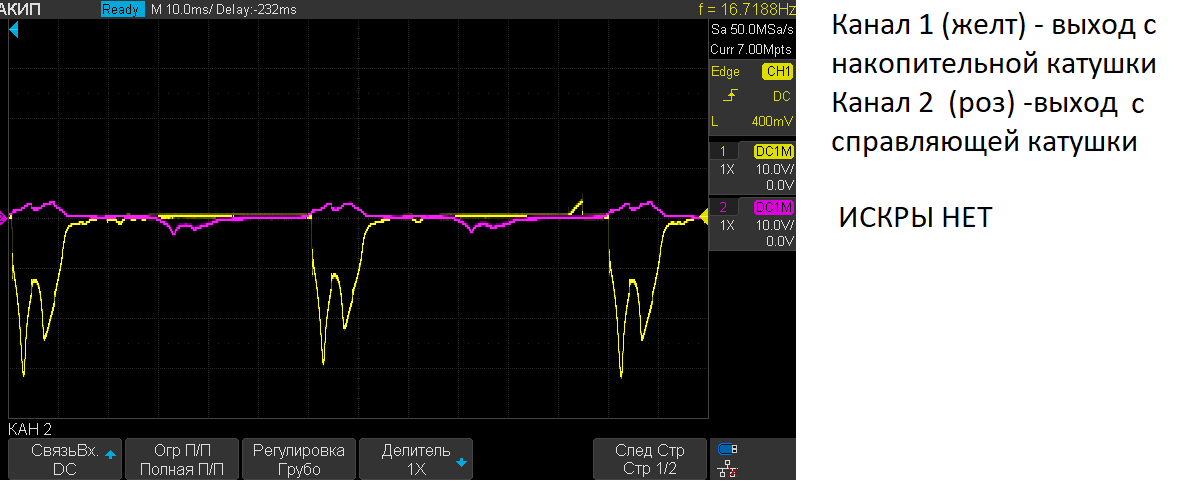1178x484 pixels.
Task: Click the blue trigger delay arrow marker
Action: click(x=13, y=30)
